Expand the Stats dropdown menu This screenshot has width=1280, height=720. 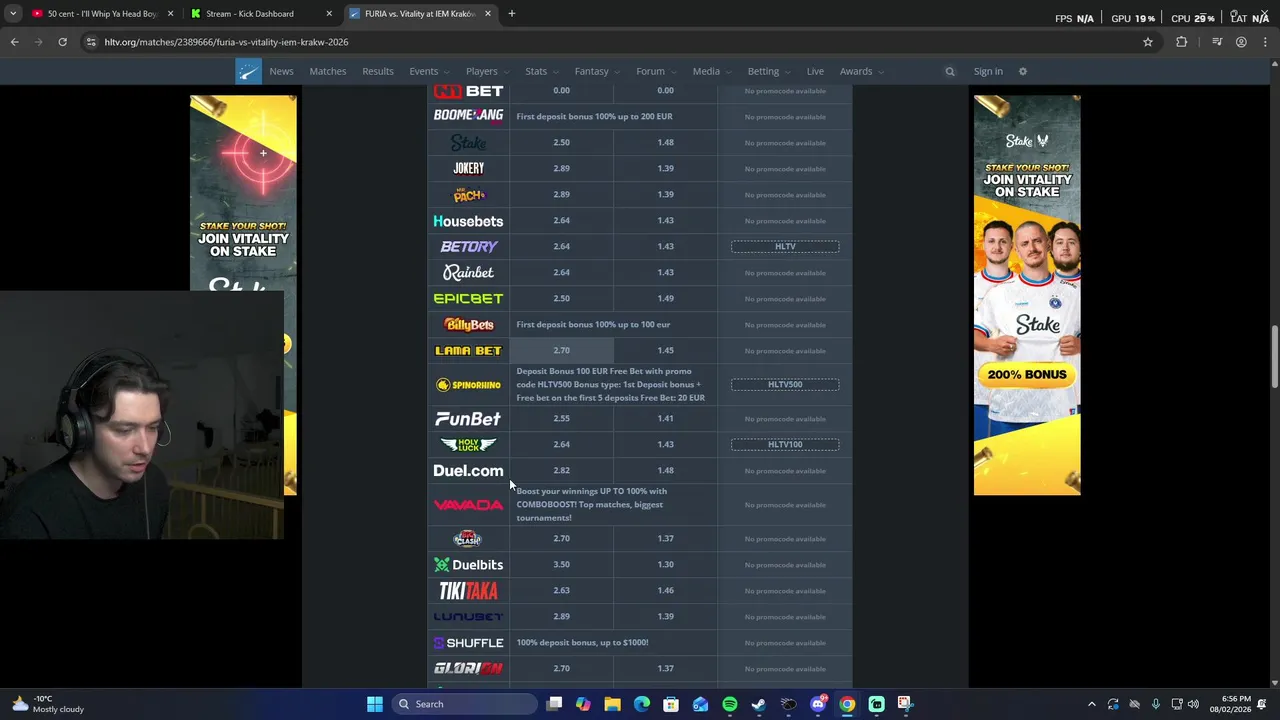[542, 71]
